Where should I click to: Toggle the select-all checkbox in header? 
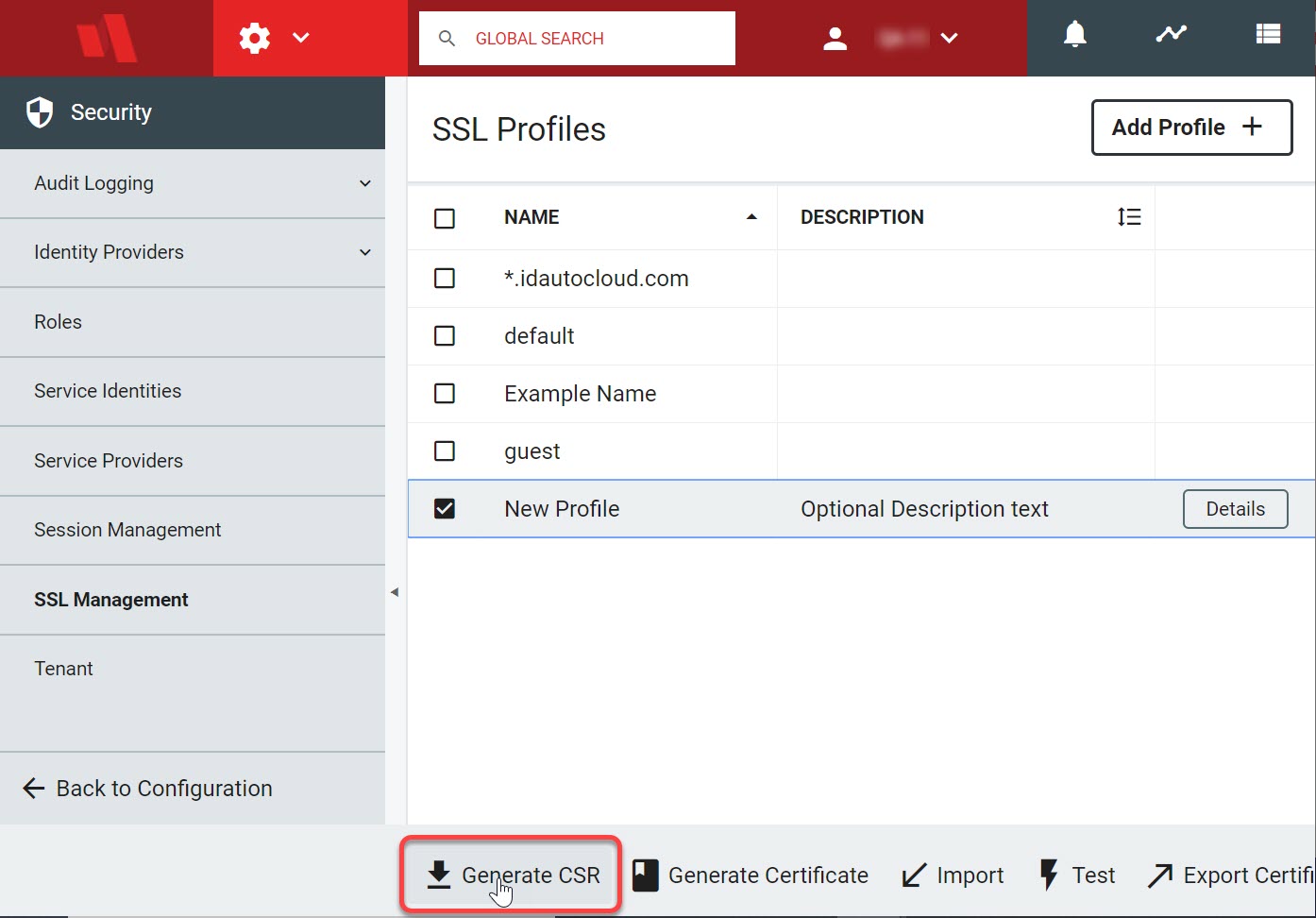[445, 218]
